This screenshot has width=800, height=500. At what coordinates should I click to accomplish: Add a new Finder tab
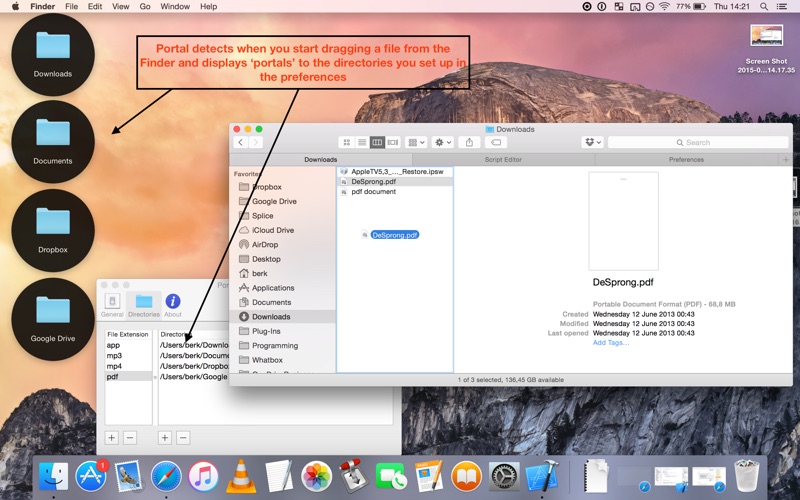click(x=786, y=160)
